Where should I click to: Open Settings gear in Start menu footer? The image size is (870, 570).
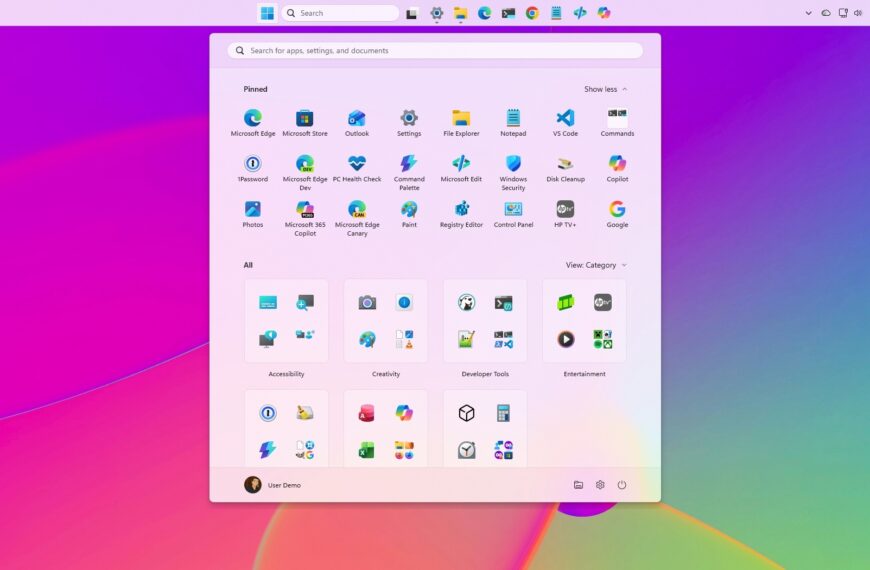coord(600,485)
